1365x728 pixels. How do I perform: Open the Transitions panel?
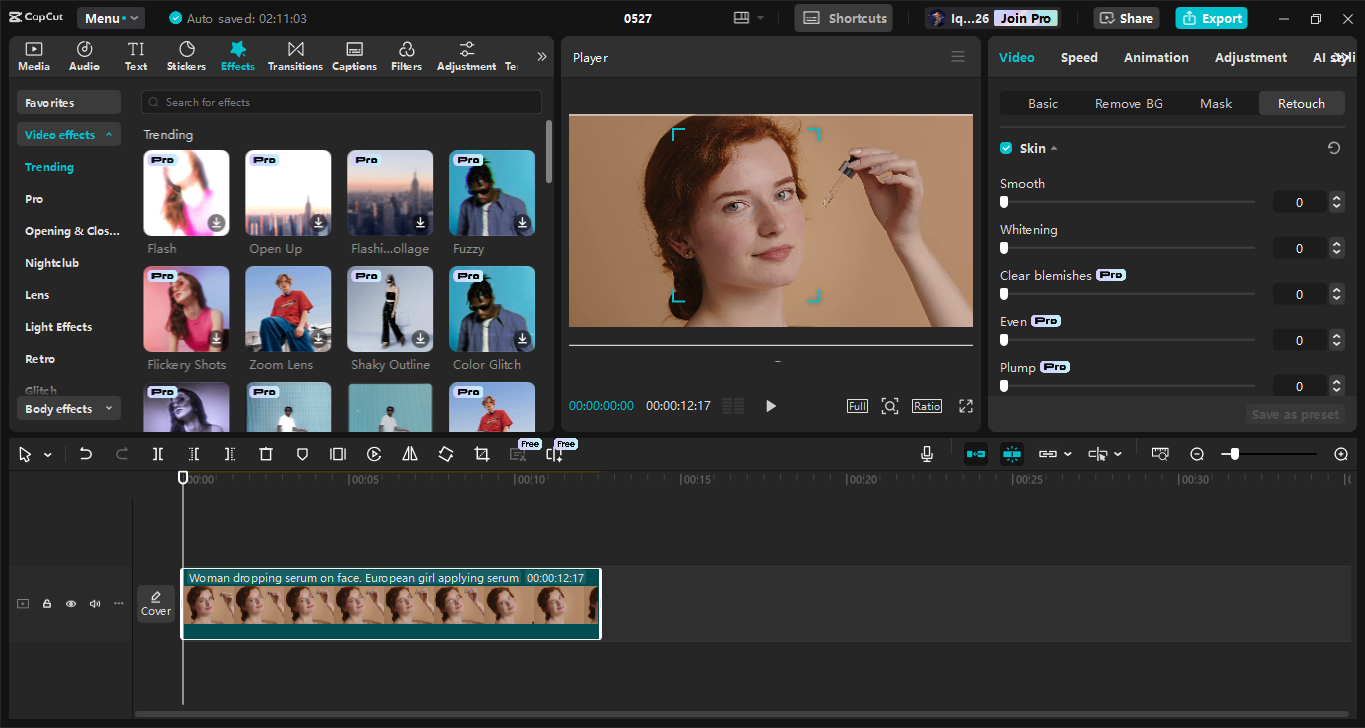(x=295, y=56)
